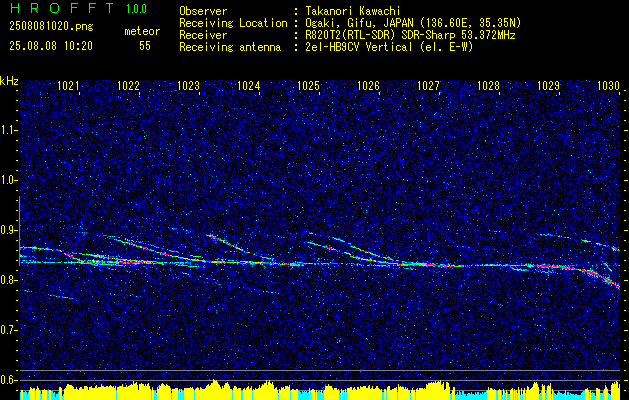Click the yellow signal level histogram at bottom
The image size is (629, 400).
(320, 391)
